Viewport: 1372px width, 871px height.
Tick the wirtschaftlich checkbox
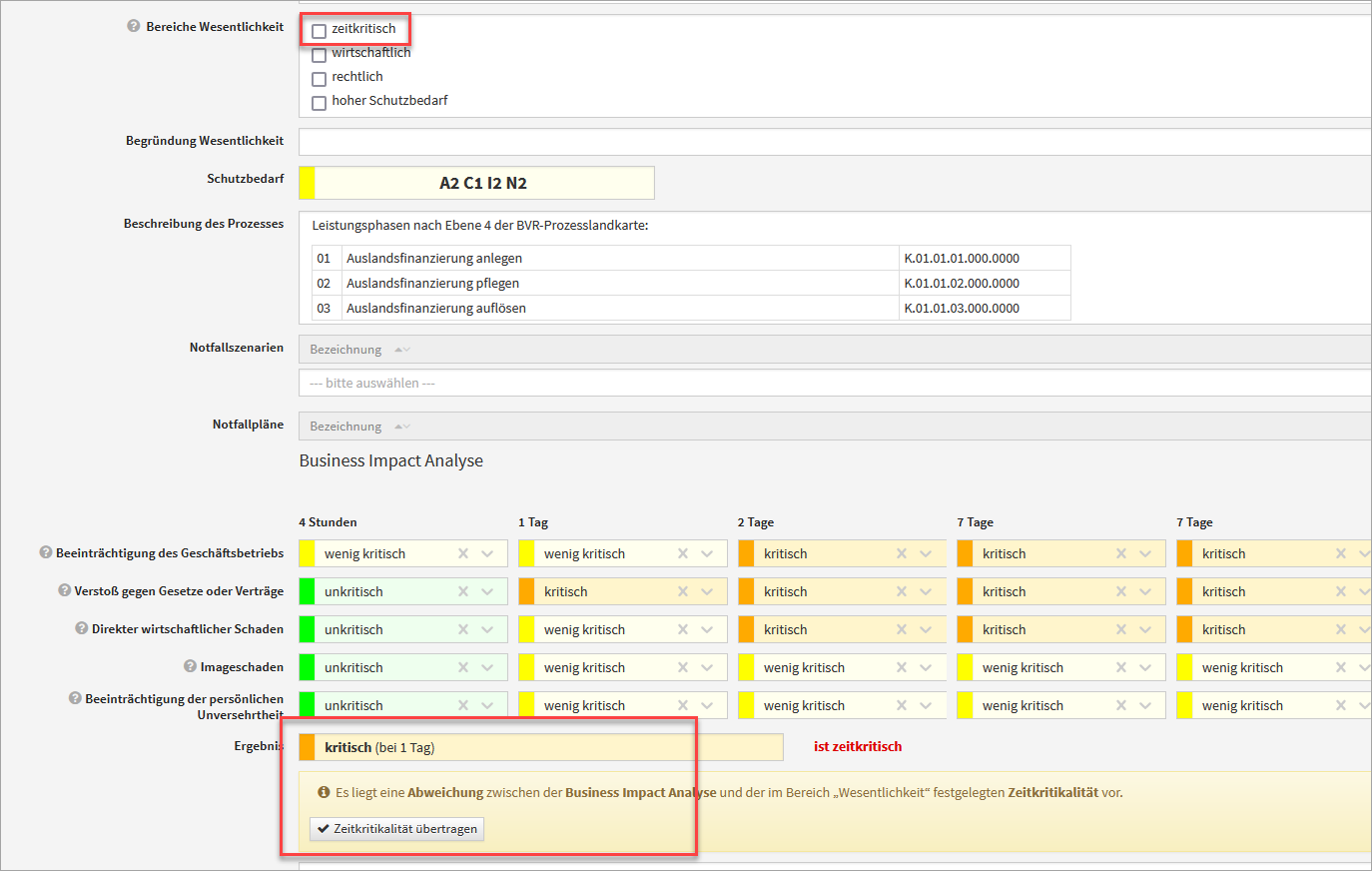[320, 55]
